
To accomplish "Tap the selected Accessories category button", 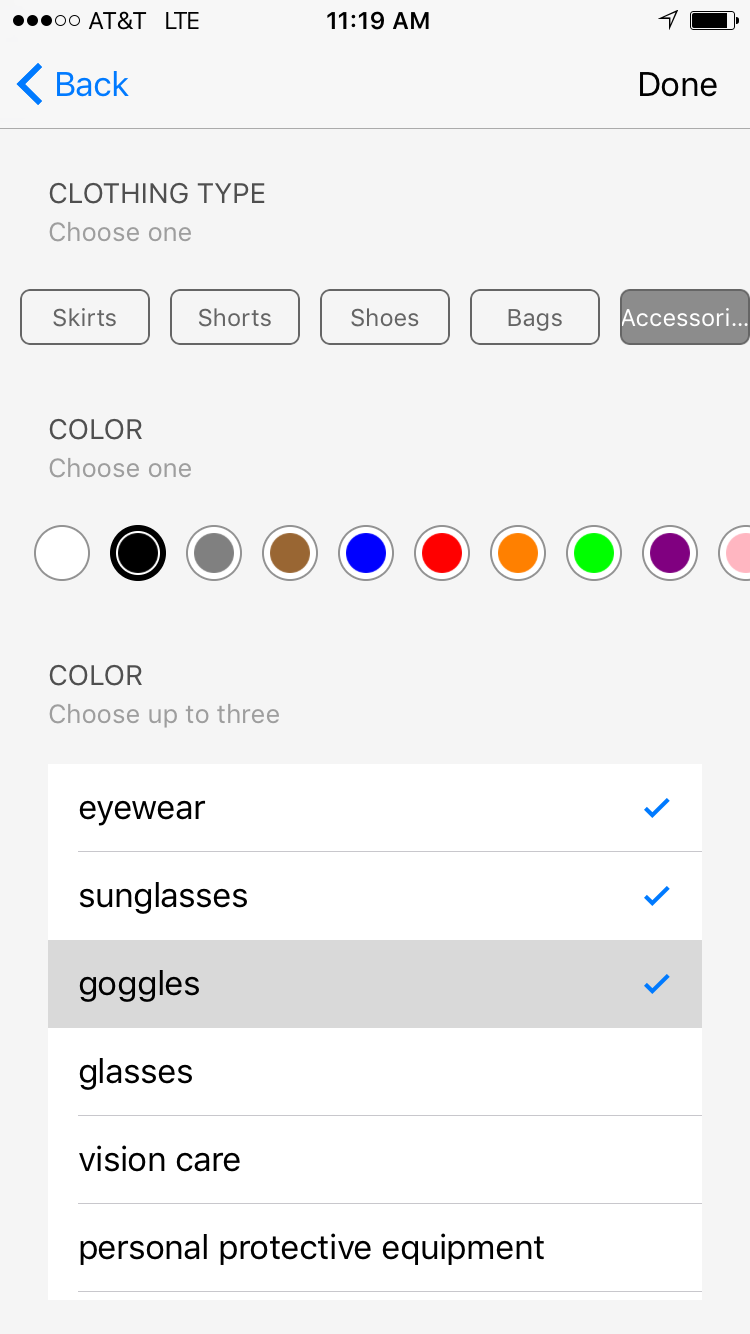I will point(684,318).
